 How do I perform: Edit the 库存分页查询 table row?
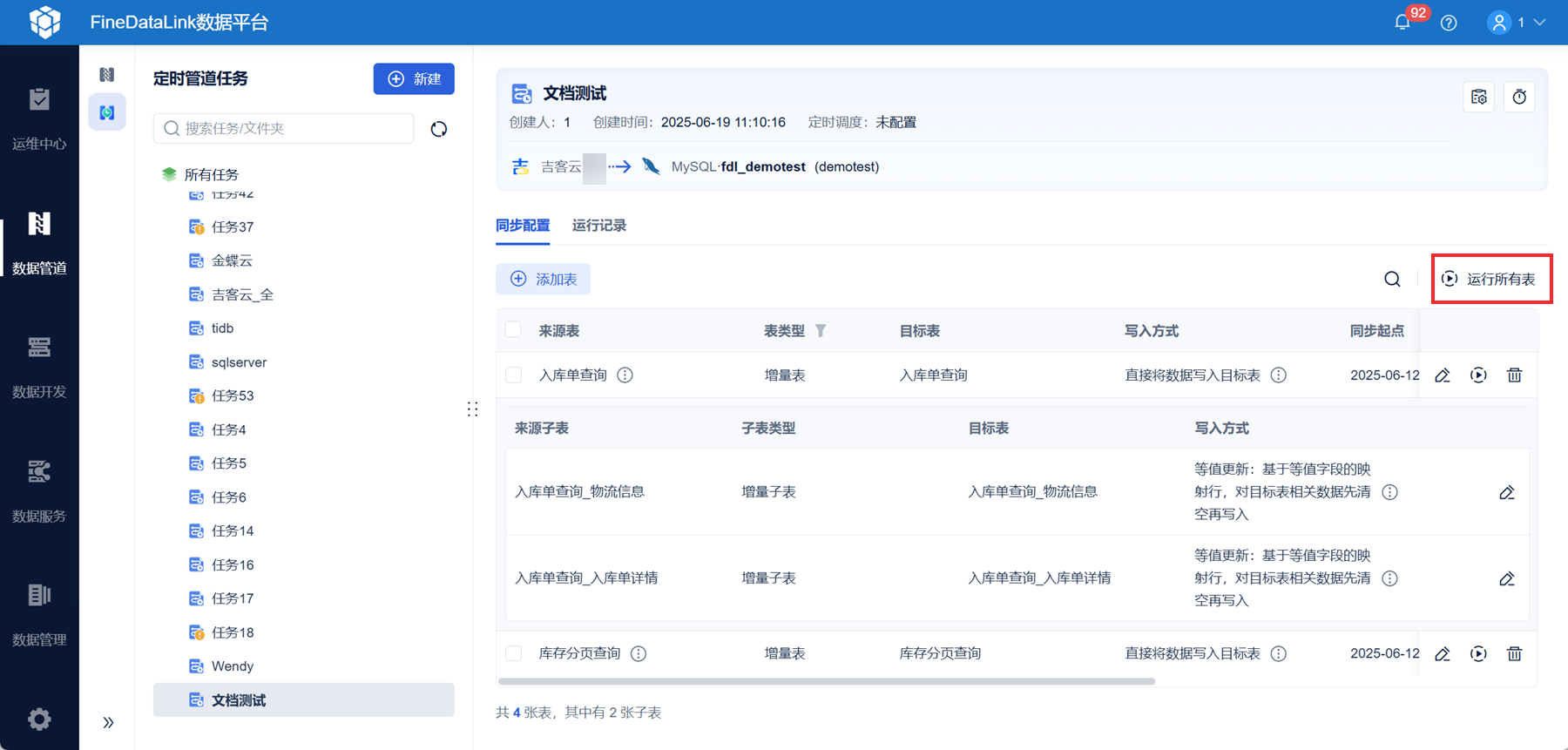click(x=1443, y=654)
